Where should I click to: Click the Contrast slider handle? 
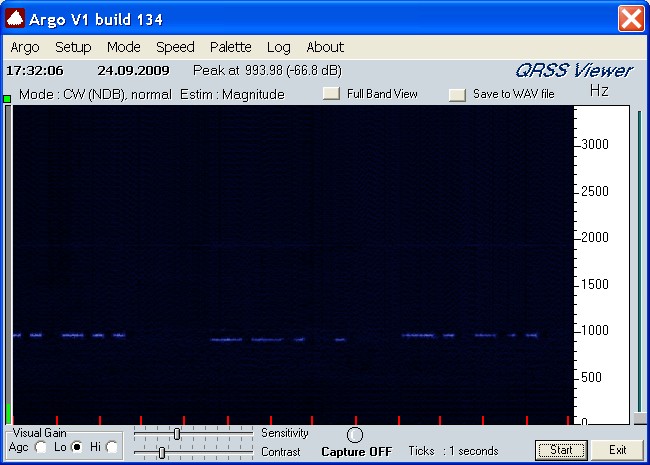162,453
